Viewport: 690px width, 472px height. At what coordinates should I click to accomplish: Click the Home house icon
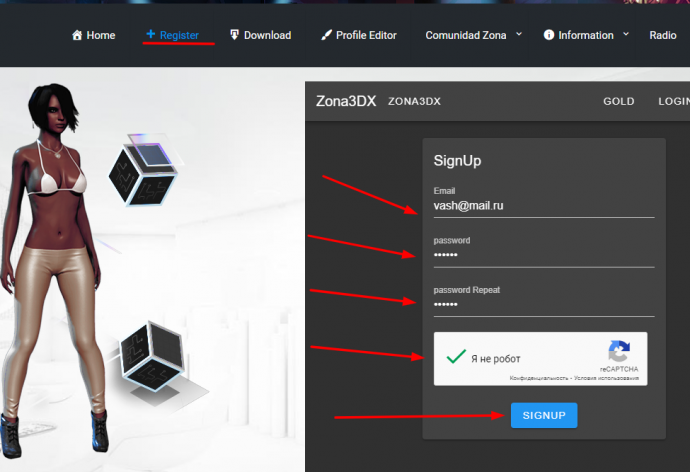tap(77, 35)
